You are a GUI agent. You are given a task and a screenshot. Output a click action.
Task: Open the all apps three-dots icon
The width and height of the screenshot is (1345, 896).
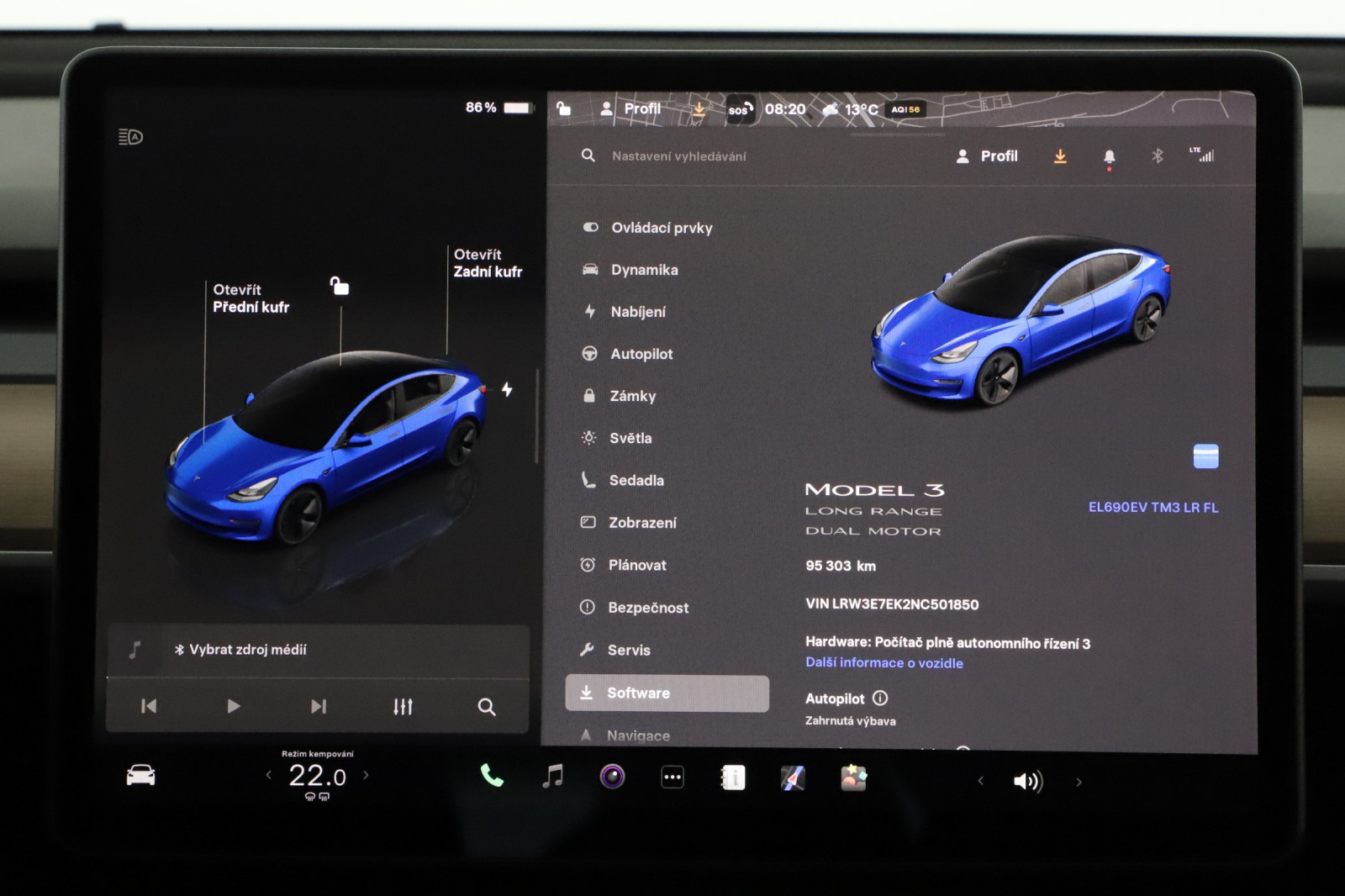click(672, 777)
